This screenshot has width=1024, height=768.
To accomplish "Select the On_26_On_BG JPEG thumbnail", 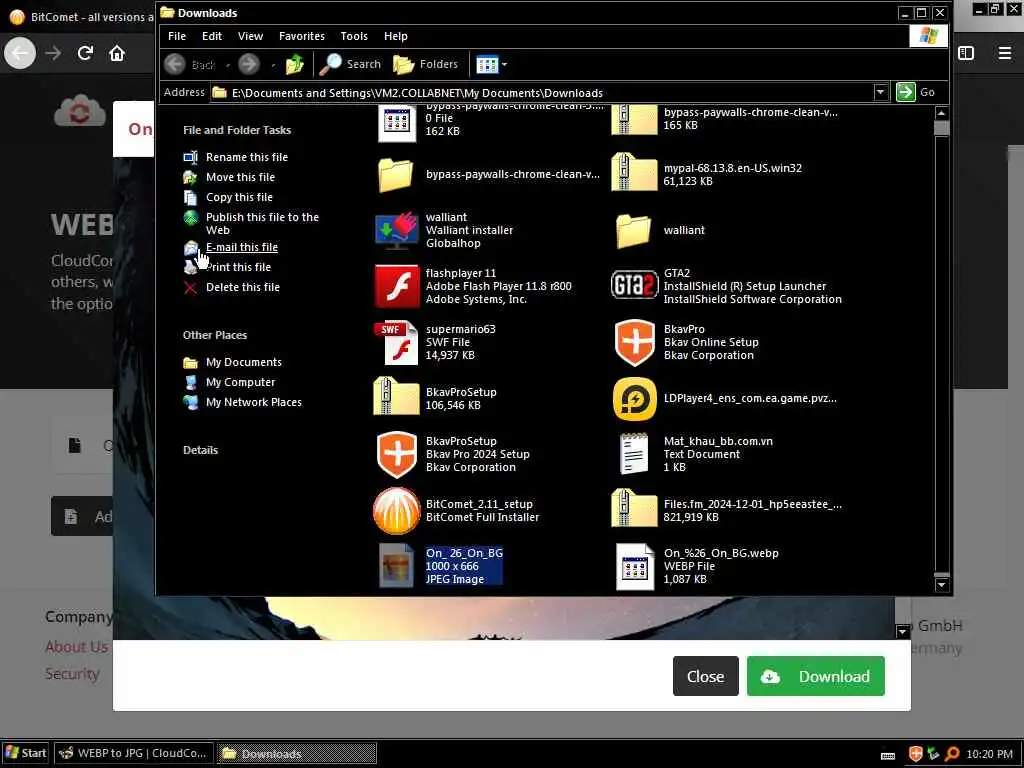I will tap(396, 566).
